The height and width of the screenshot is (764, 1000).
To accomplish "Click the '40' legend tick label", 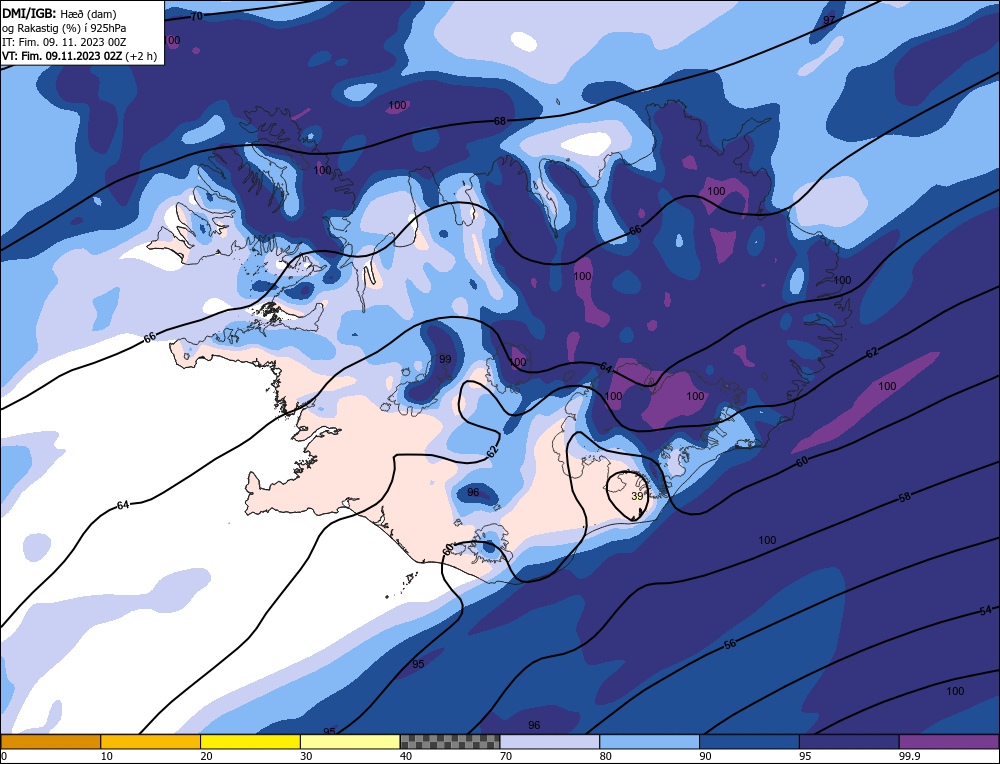I will (406, 756).
